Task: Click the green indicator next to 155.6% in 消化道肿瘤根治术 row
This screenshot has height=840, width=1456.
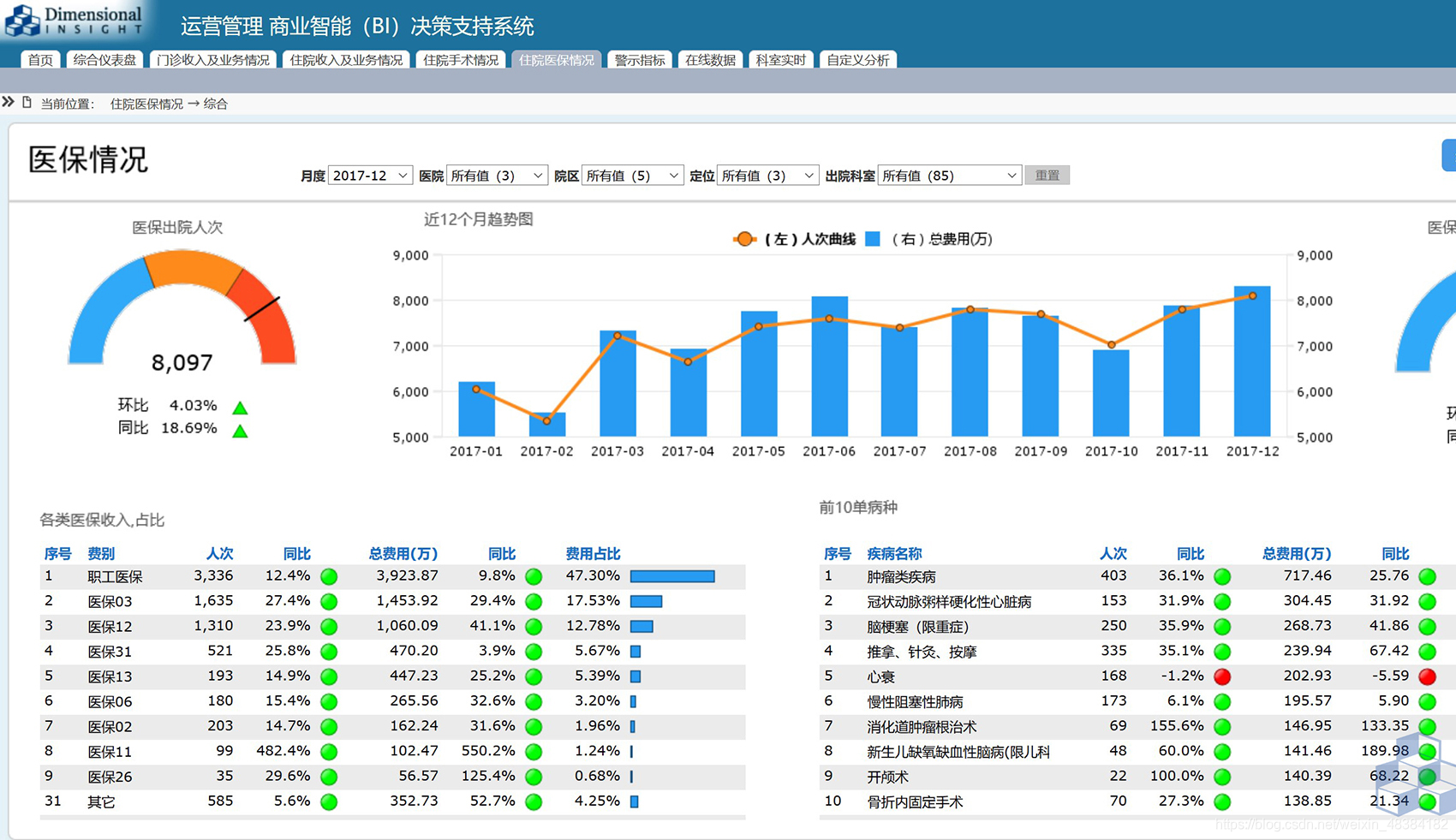Action: [x=1222, y=727]
